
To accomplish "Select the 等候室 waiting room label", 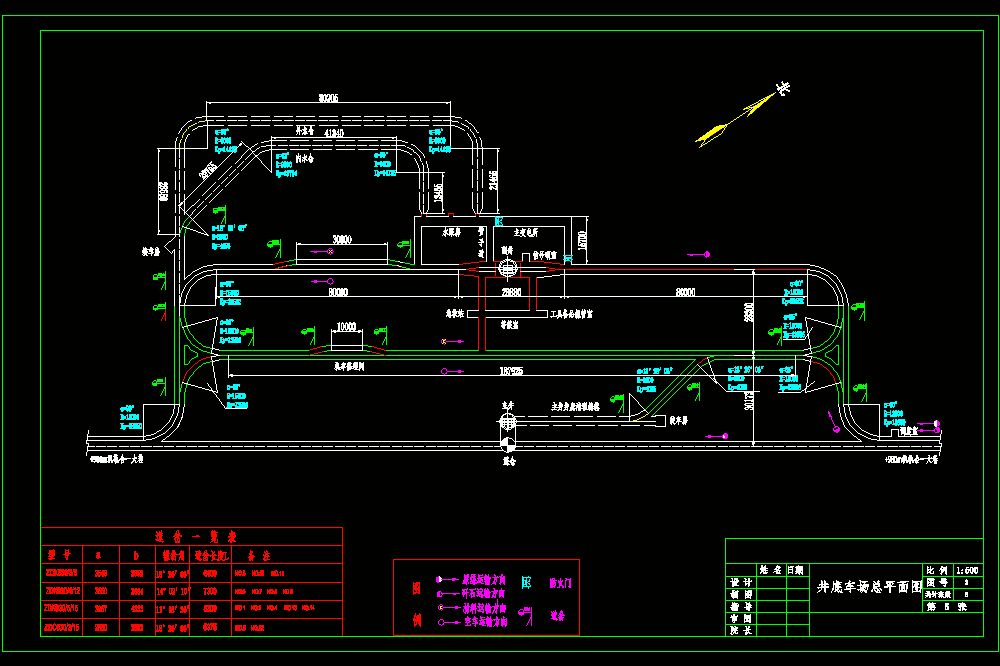I will click(x=509, y=325).
